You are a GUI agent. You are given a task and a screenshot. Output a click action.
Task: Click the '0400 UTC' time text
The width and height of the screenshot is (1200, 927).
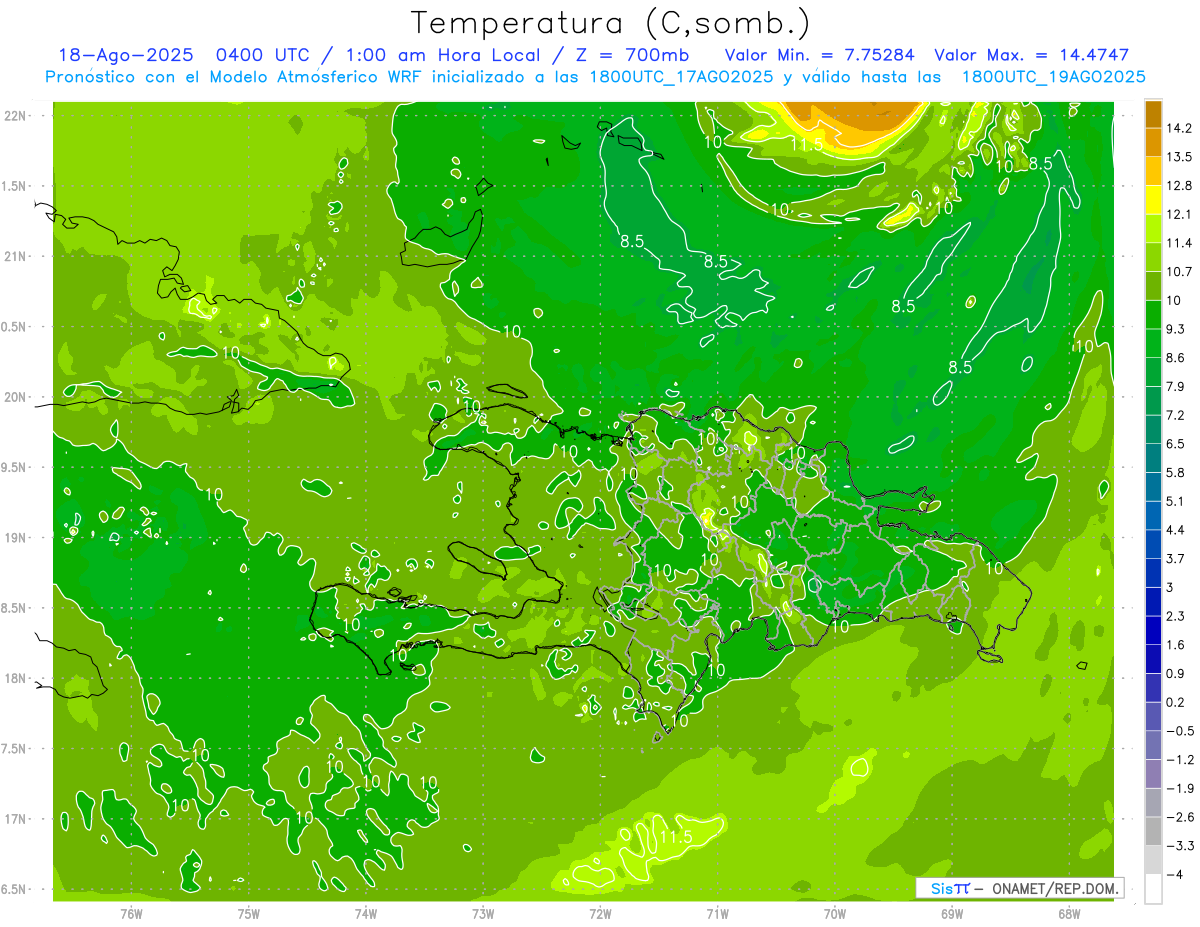pyautogui.click(x=261, y=55)
